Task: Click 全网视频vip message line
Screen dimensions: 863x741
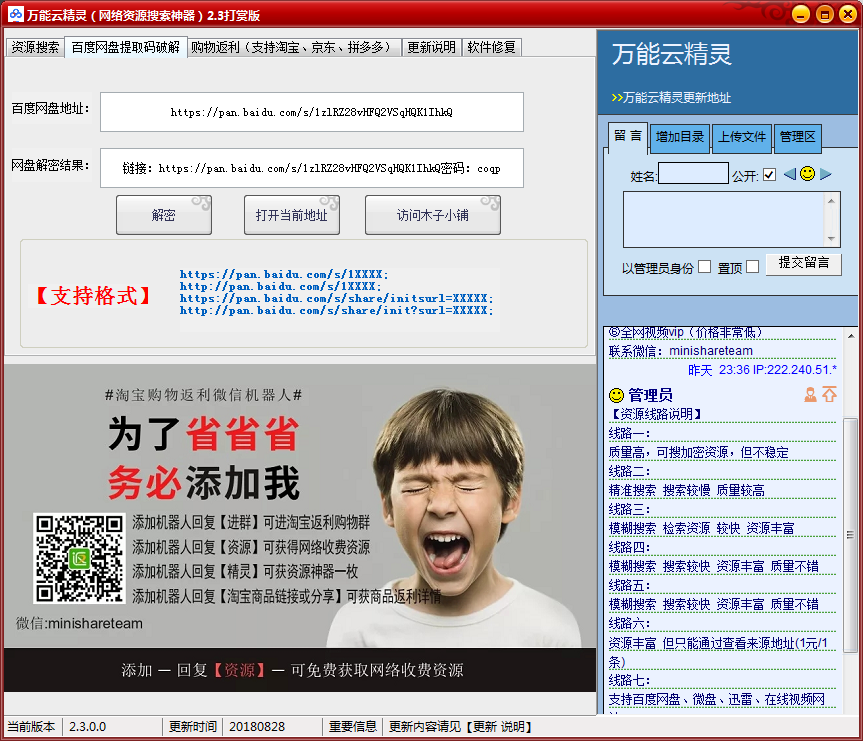Action: tap(686, 333)
